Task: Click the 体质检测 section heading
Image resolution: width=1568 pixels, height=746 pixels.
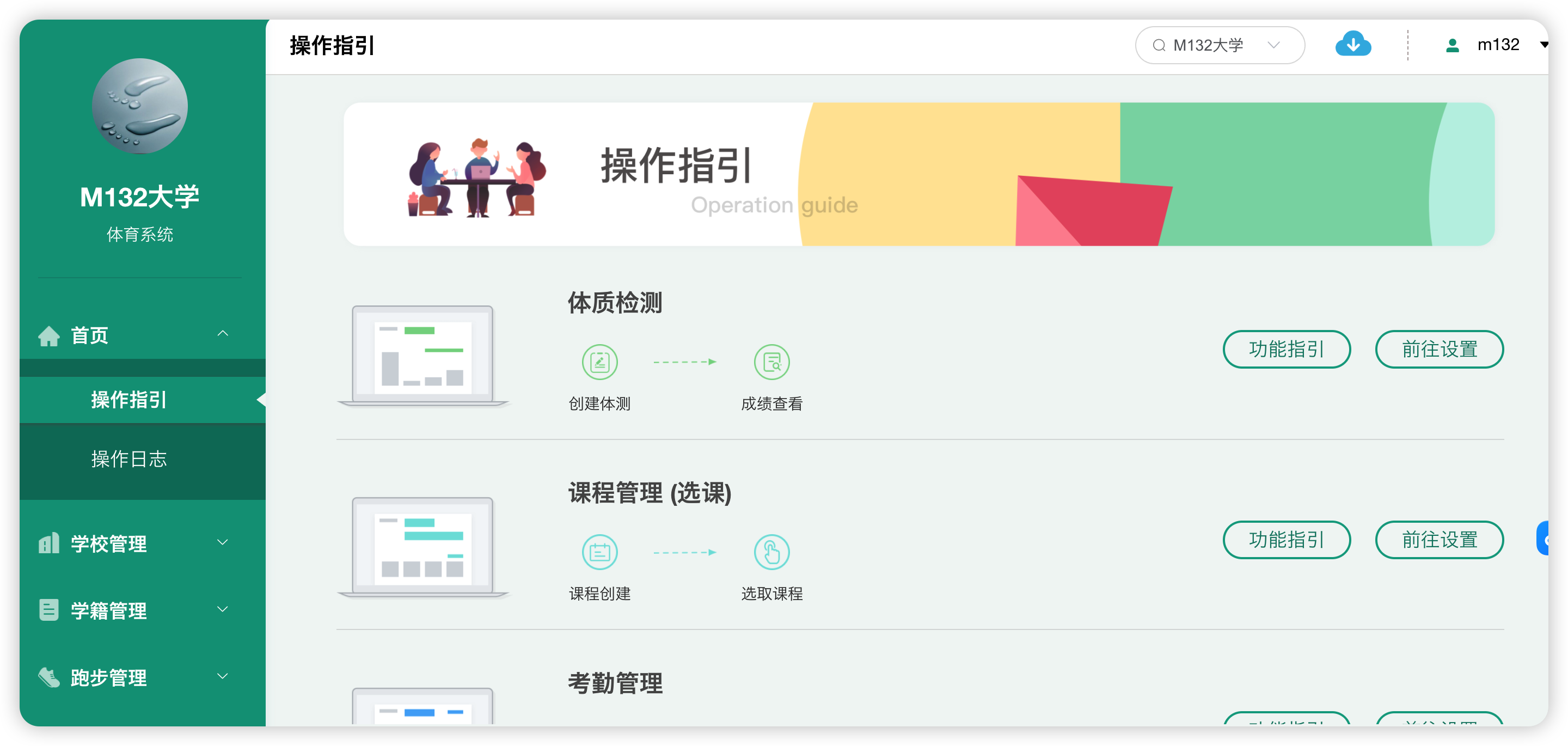Action: pyautogui.click(x=615, y=302)
